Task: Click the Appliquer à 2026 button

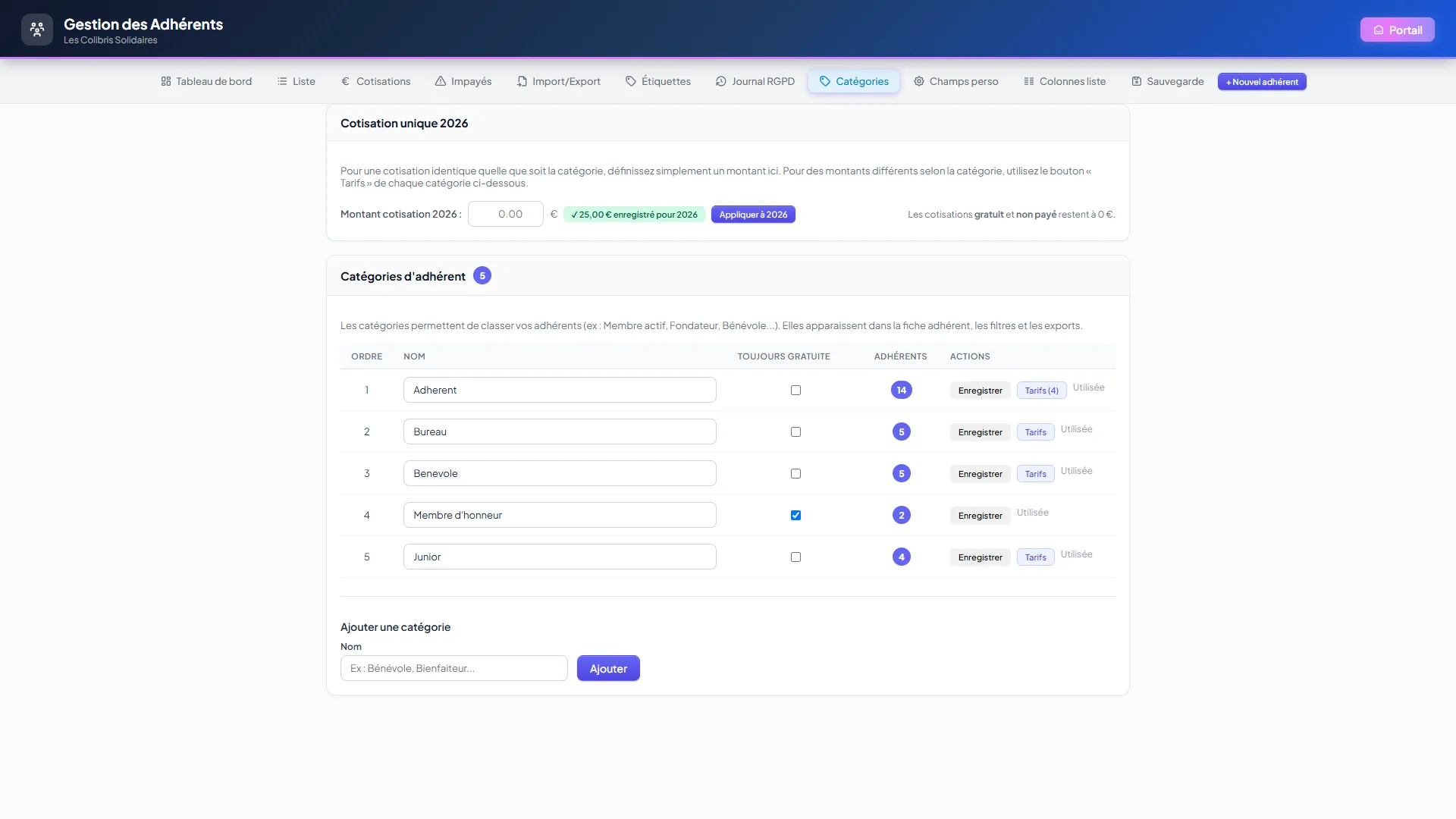Action: (753, 215)
